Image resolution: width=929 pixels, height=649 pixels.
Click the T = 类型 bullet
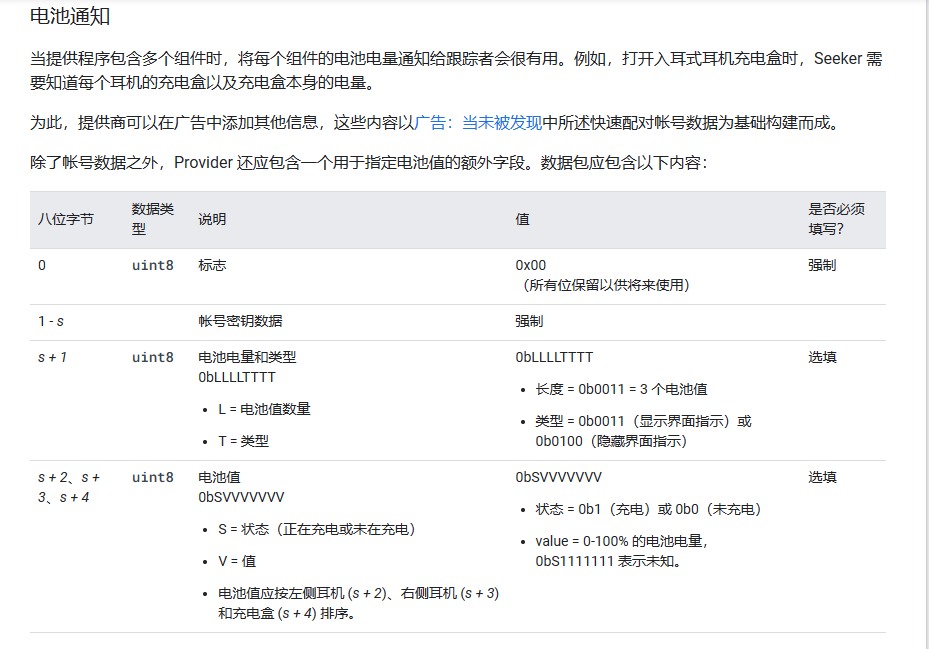(244, 442)
